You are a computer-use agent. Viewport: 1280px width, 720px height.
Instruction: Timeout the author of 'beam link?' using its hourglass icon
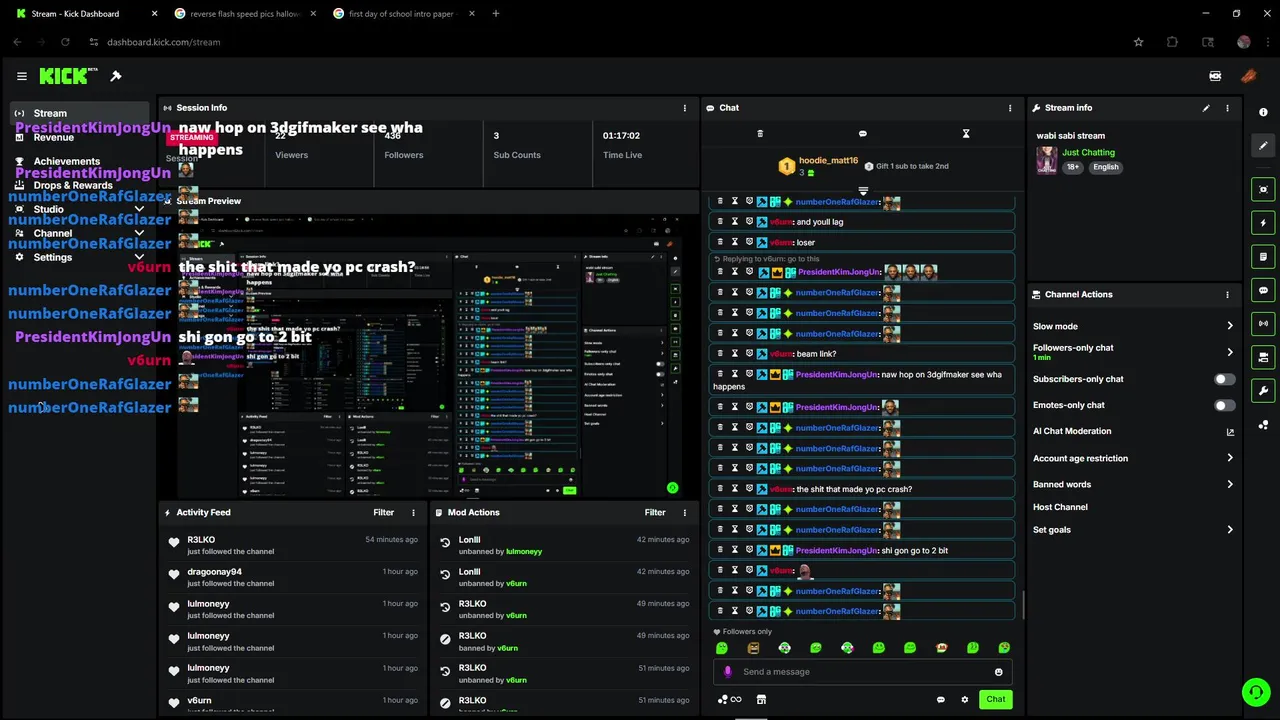734,353
